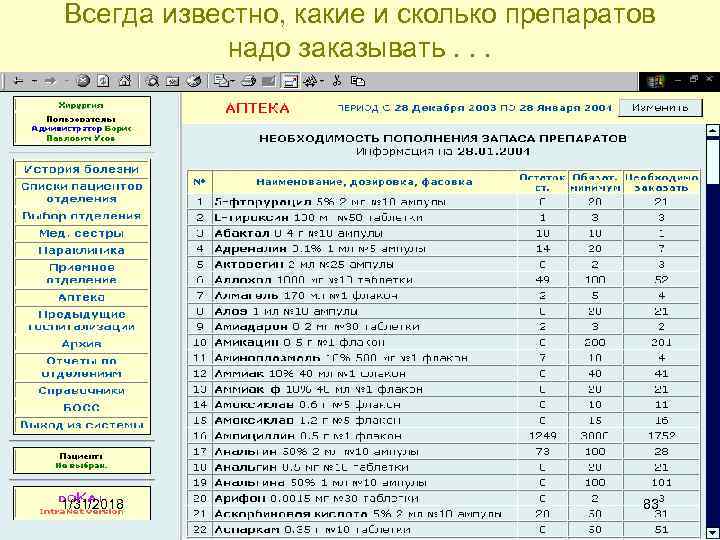720x540 pixels.
Task: Click the Наименование, дозировка, фасовка column header
Action: [x=364, y=182]
